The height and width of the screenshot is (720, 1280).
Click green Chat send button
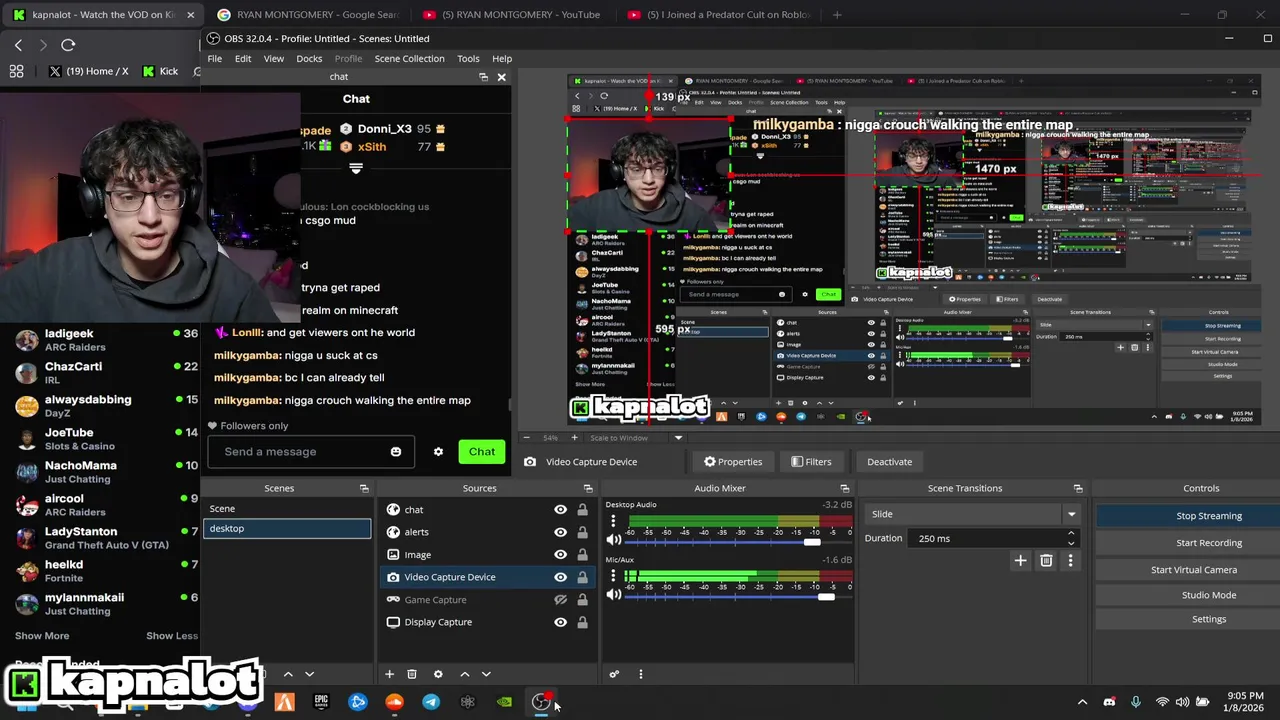coord(482,452)
